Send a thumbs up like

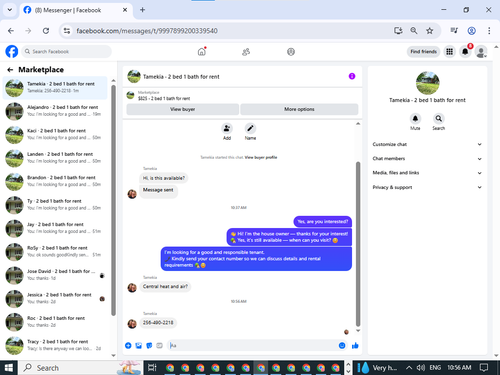click(355, 346)
